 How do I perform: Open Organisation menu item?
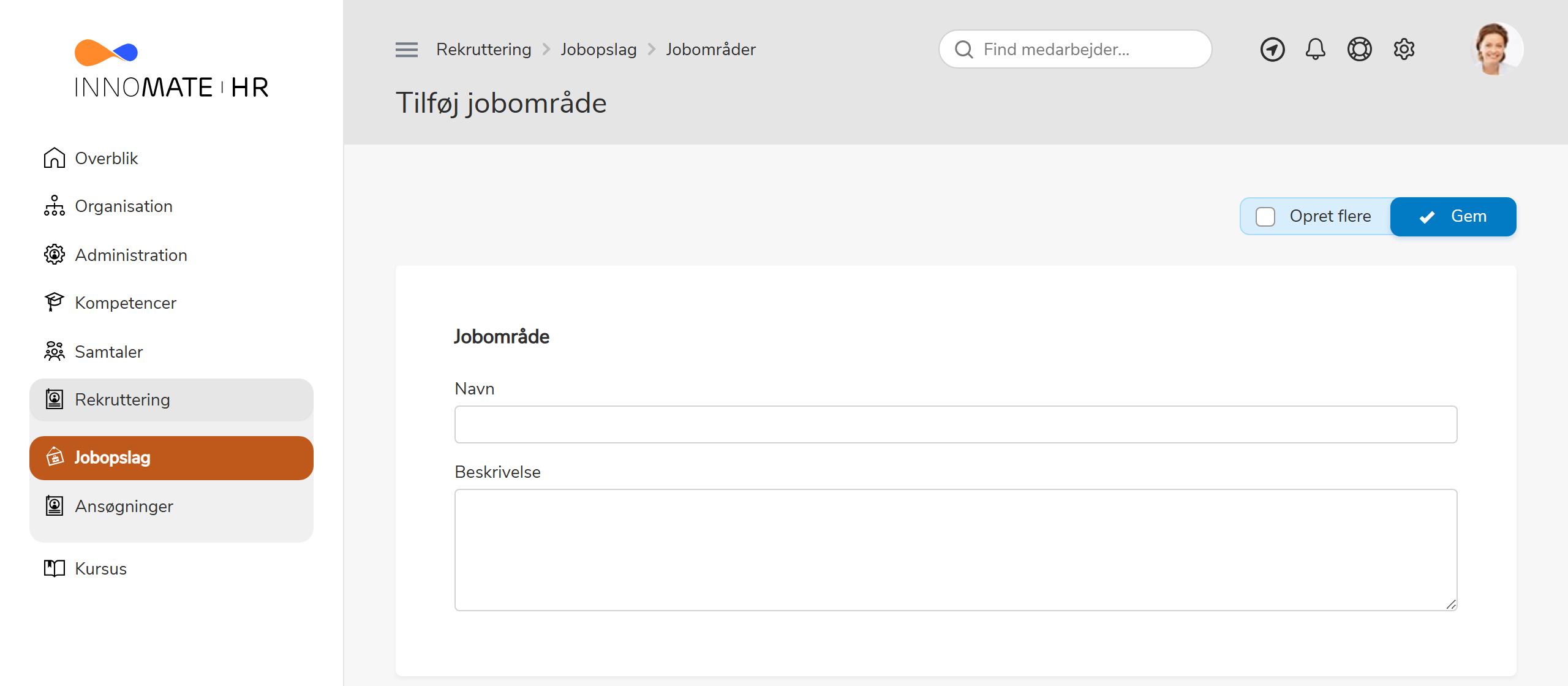(171, 206)
